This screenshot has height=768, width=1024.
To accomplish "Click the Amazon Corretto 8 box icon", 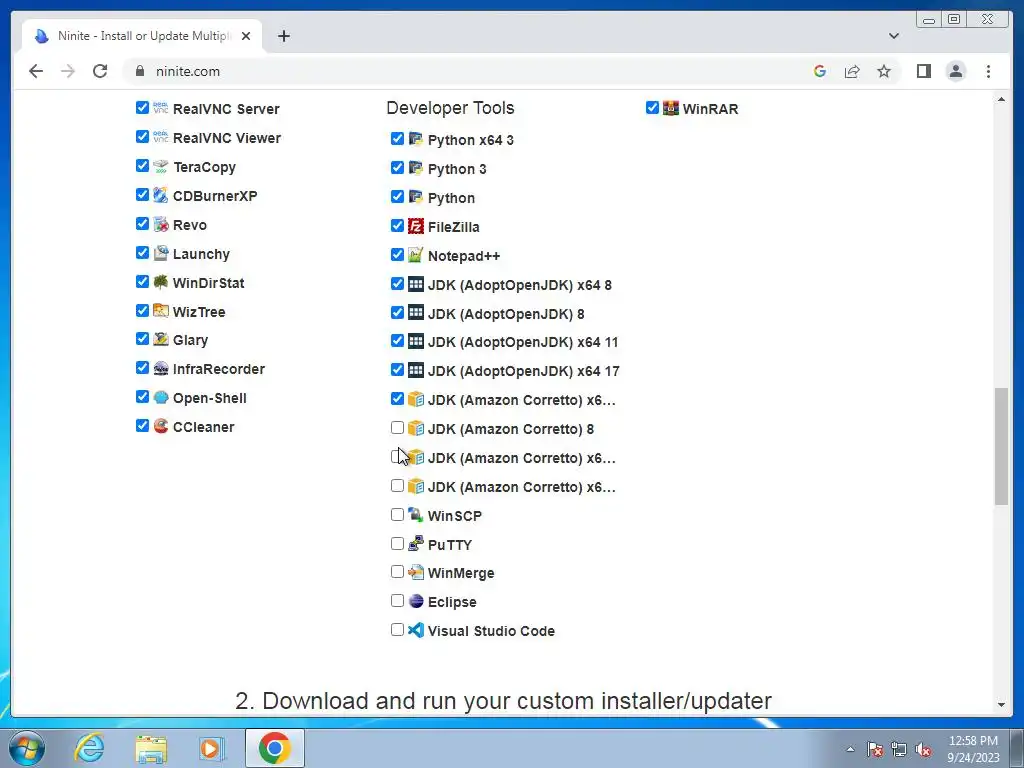I will (x=415, y=428).
